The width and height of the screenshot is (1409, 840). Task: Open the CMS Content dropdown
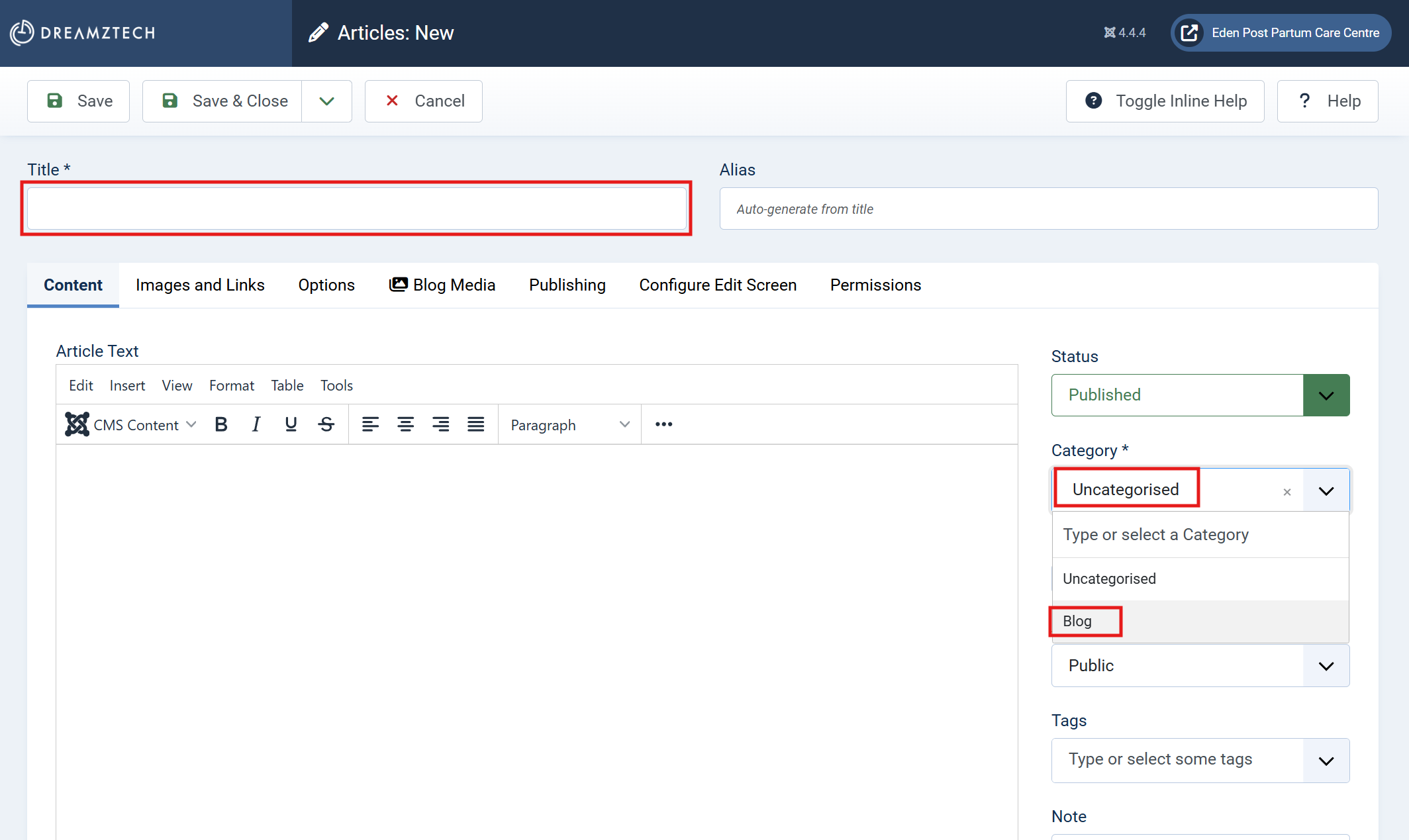pos(131,425)
